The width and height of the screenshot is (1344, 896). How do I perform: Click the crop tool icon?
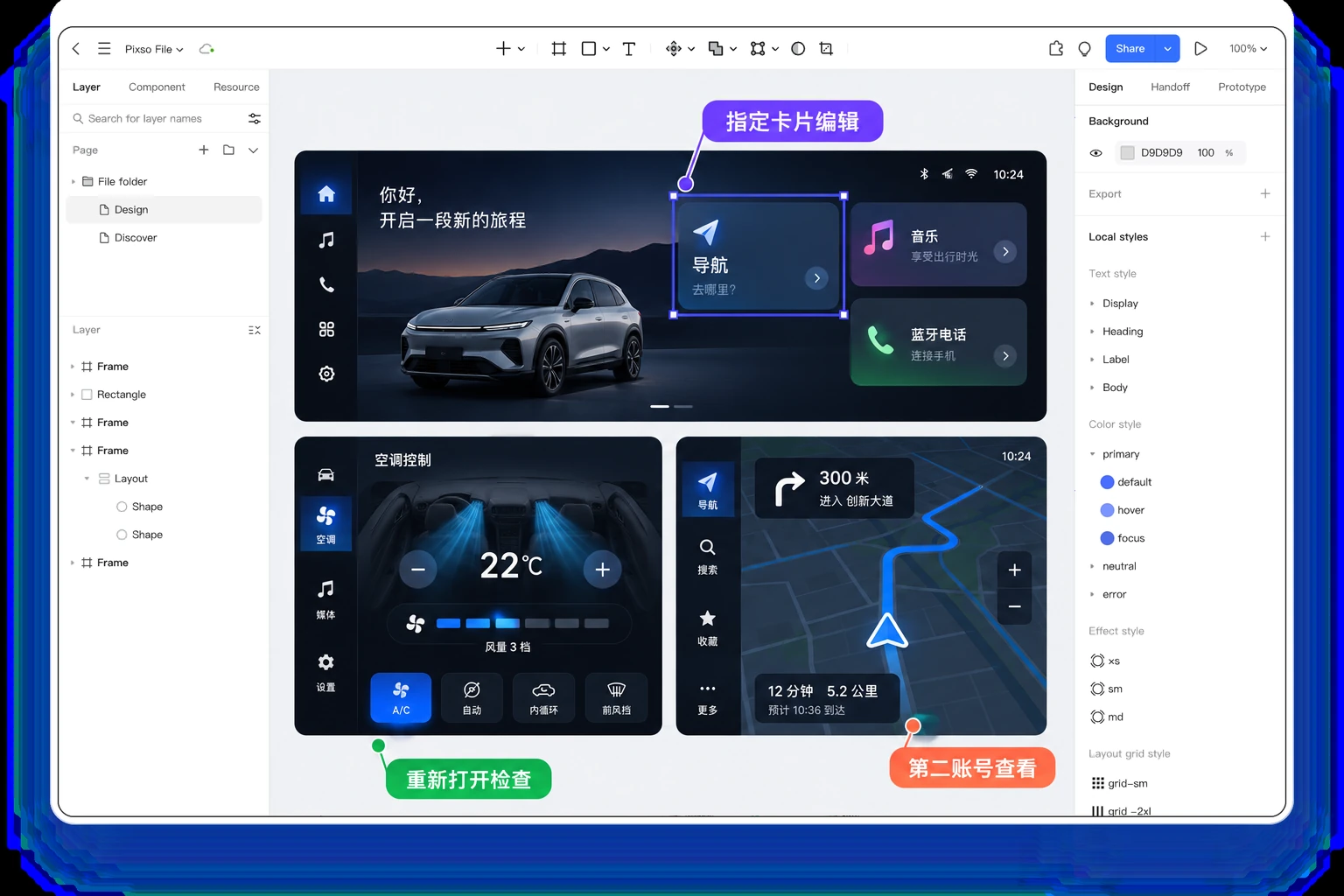pos(826,49)
